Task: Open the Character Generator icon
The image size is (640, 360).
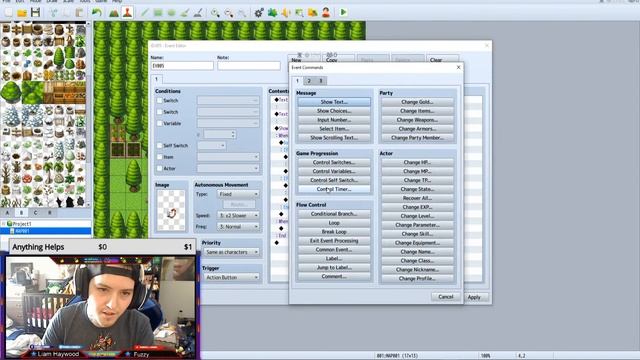Action: click(326, 13)
